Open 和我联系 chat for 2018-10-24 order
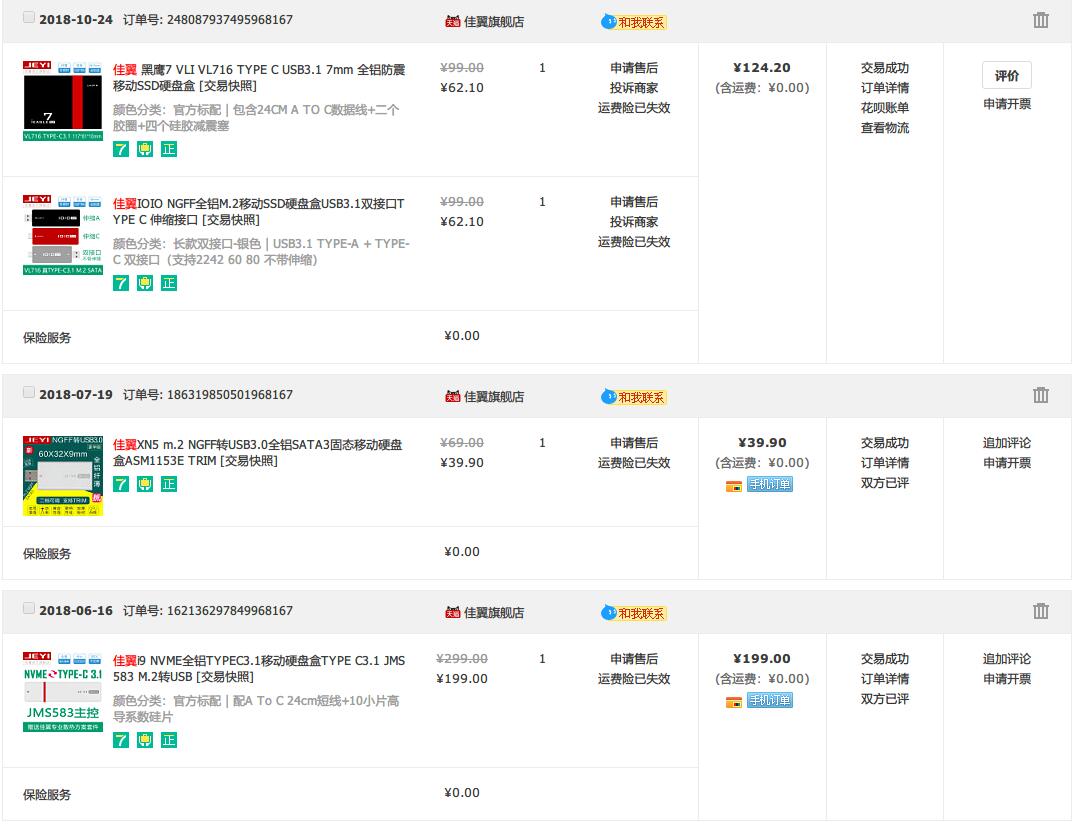 [634, 22]
